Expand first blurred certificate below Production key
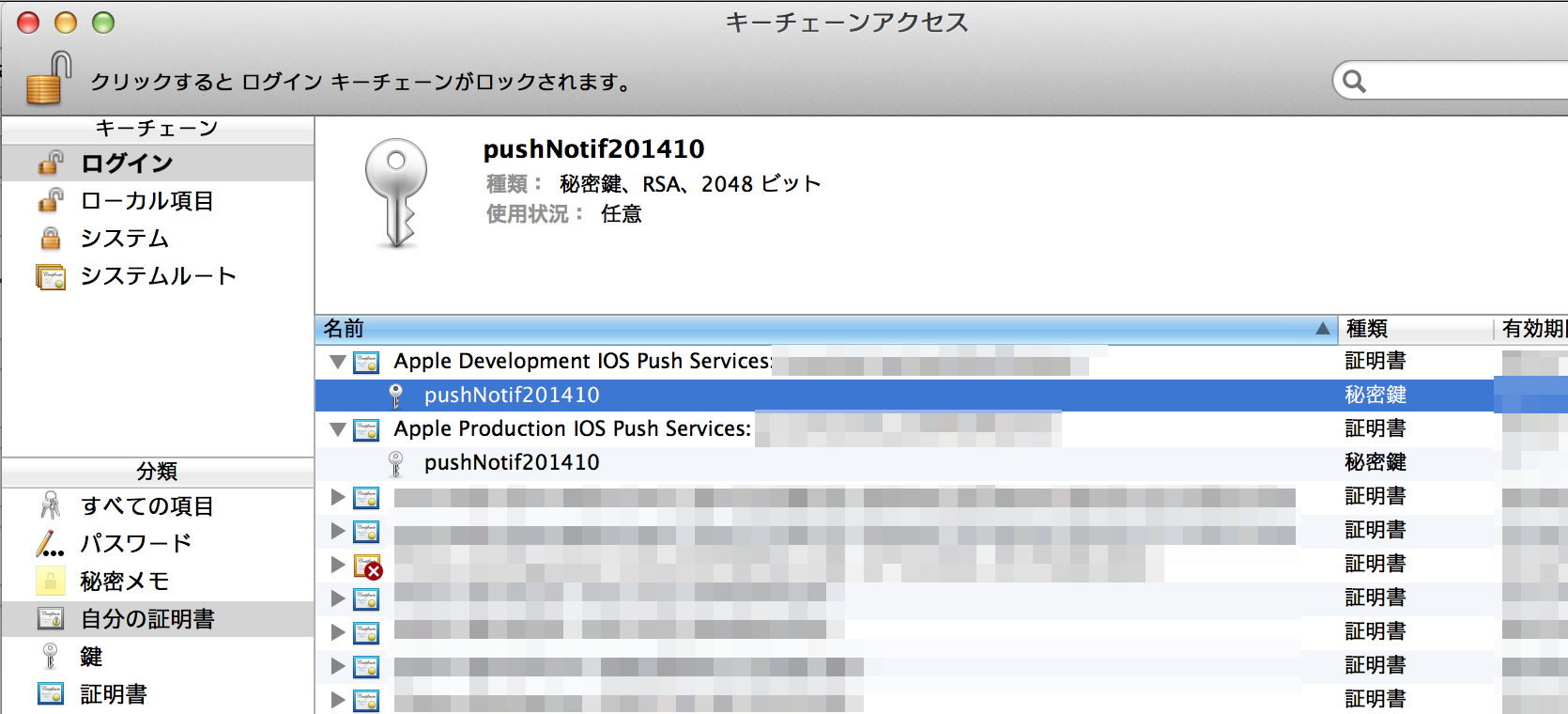 click(x=337, y=497)
